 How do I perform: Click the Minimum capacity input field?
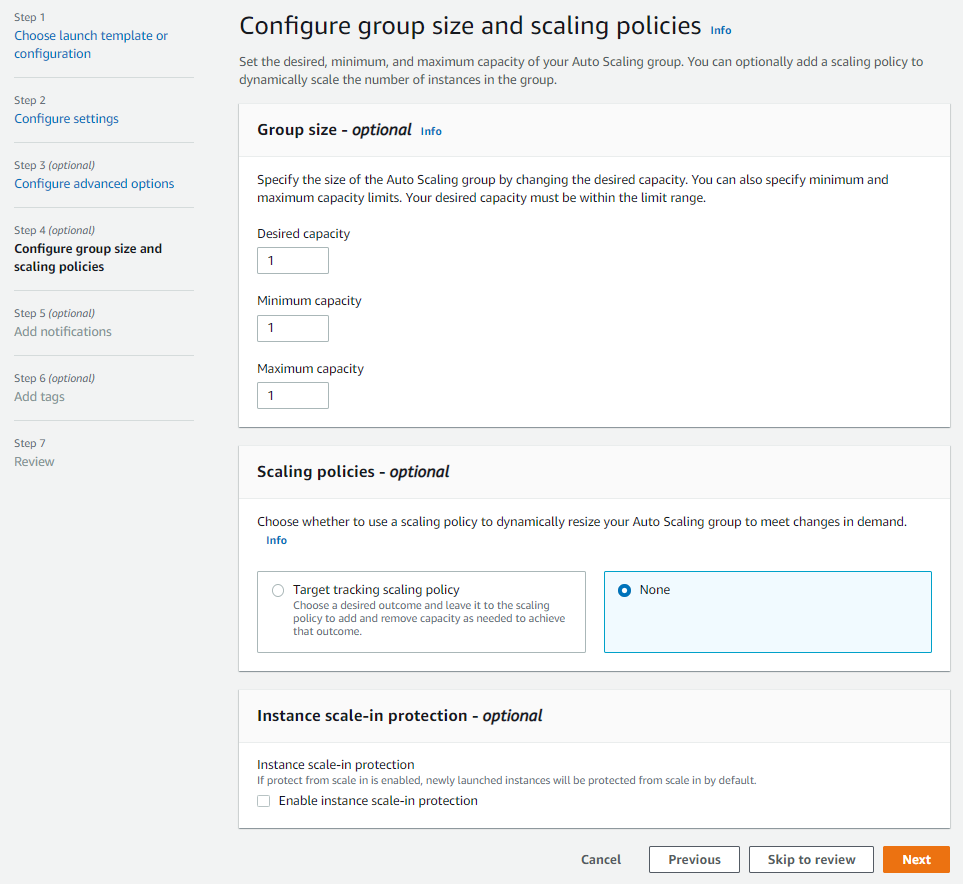tap(293, 328)
